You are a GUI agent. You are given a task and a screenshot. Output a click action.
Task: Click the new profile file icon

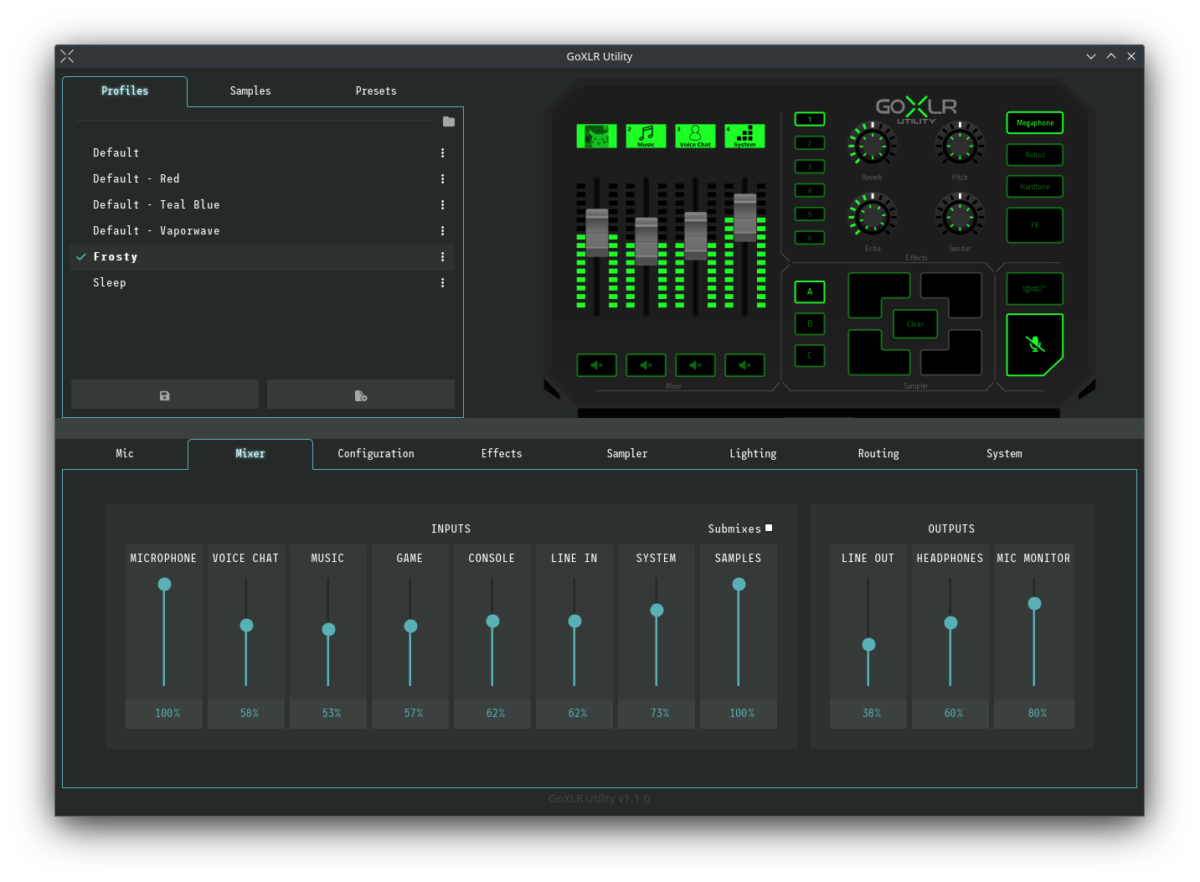coord(361,395)
